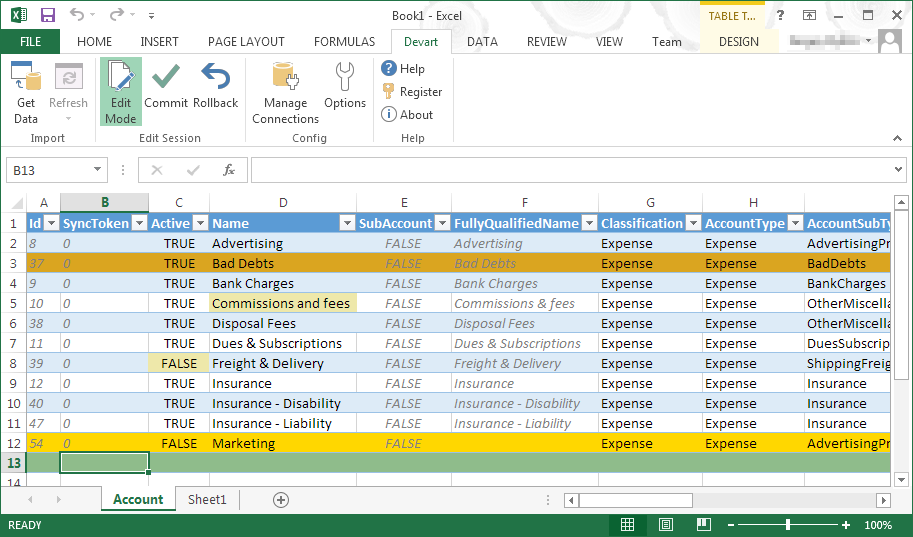The width and height of the screenshot is (913, 537).
Task: Open the HOME ribbon tab
Action: pyautogui.click(x=94, y=41)
